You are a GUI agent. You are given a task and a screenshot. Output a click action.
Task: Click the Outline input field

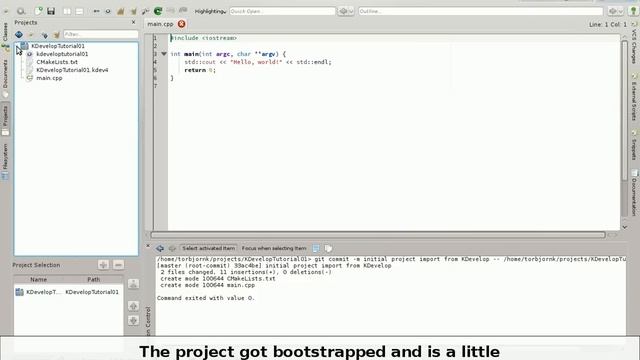(481, 11)
